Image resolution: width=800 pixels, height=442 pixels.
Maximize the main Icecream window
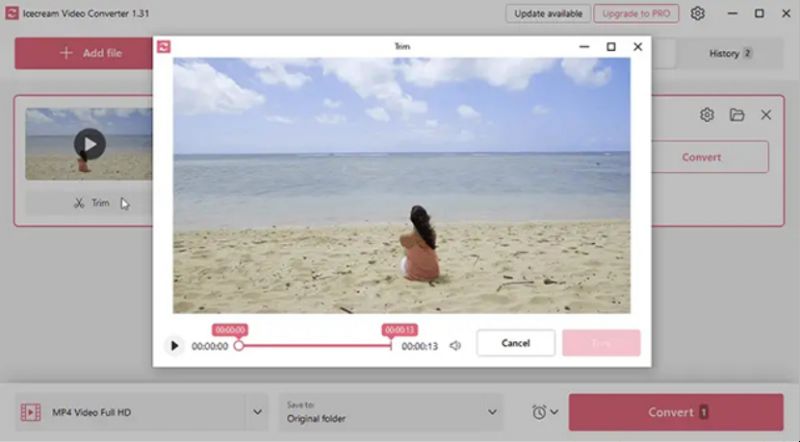click(x=759, y=14)
